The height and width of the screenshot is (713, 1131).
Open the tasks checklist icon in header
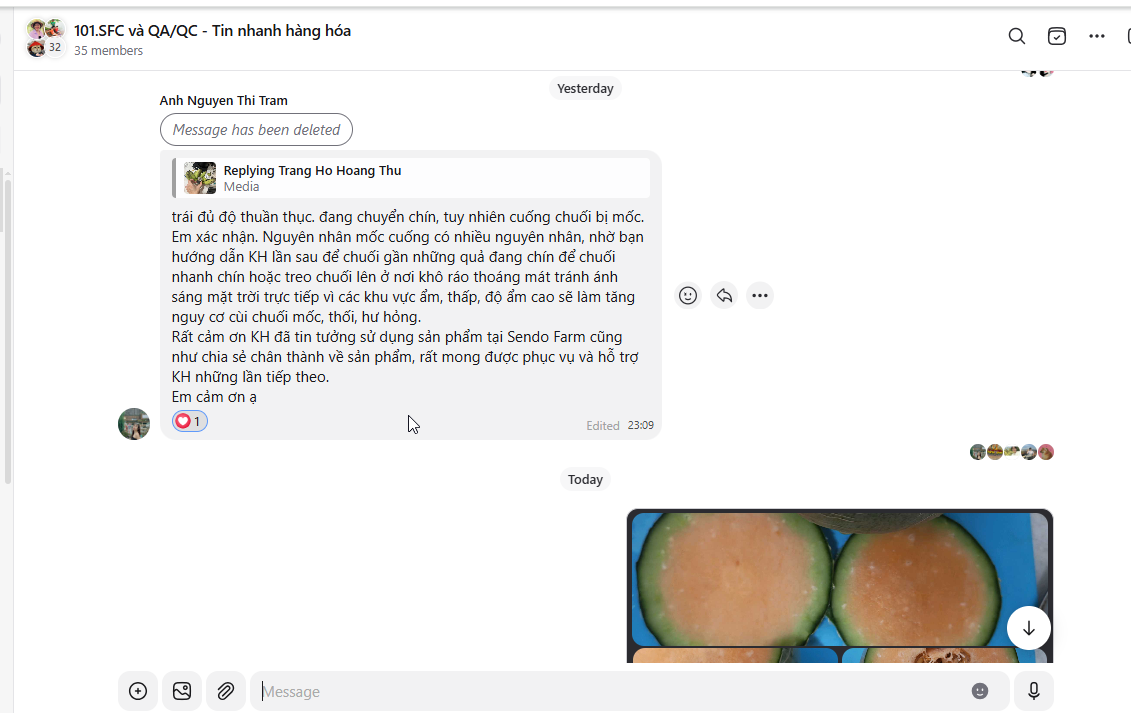(1057, 36)
